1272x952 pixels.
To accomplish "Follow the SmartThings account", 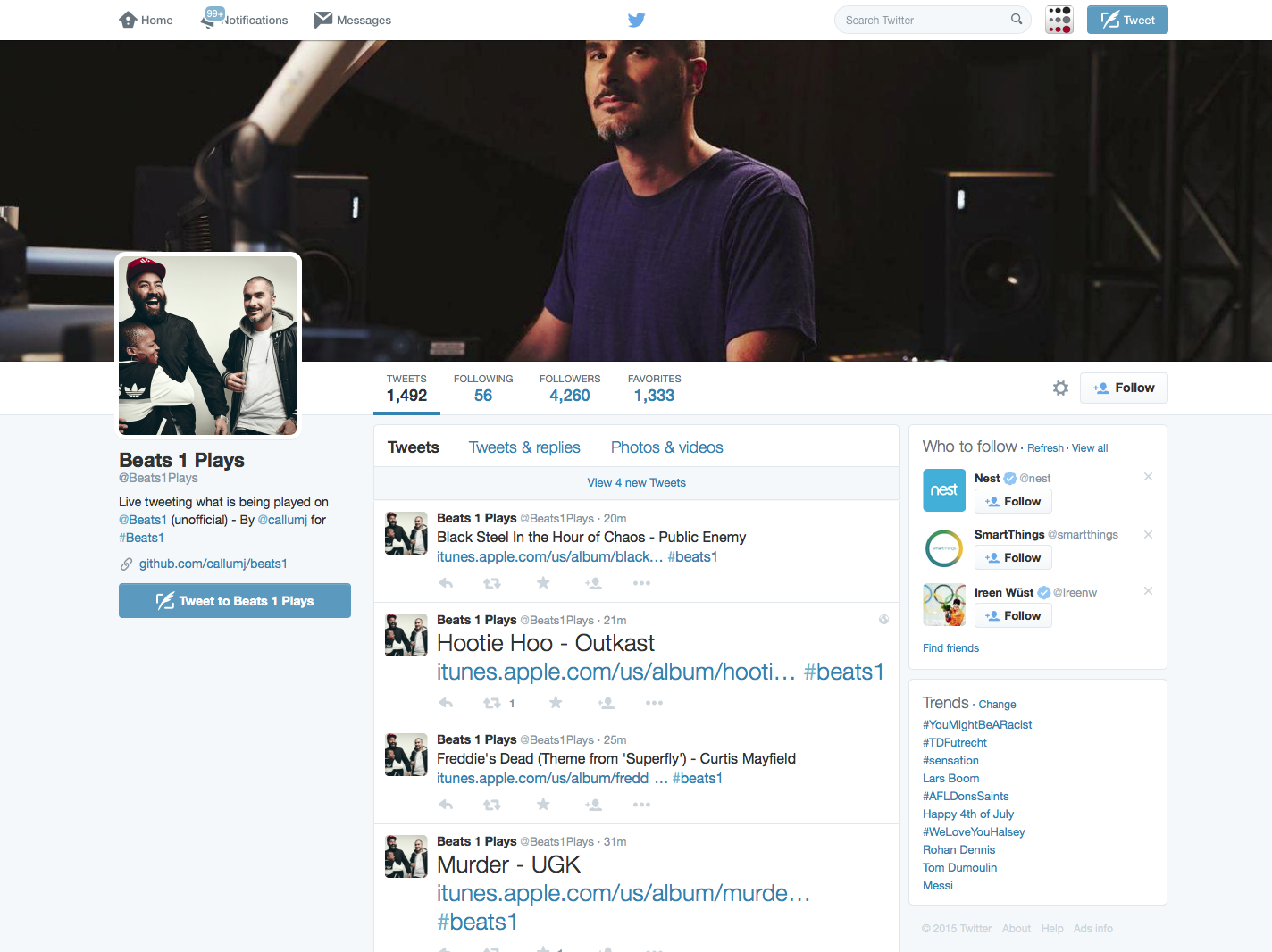I will click(1013, 557).
